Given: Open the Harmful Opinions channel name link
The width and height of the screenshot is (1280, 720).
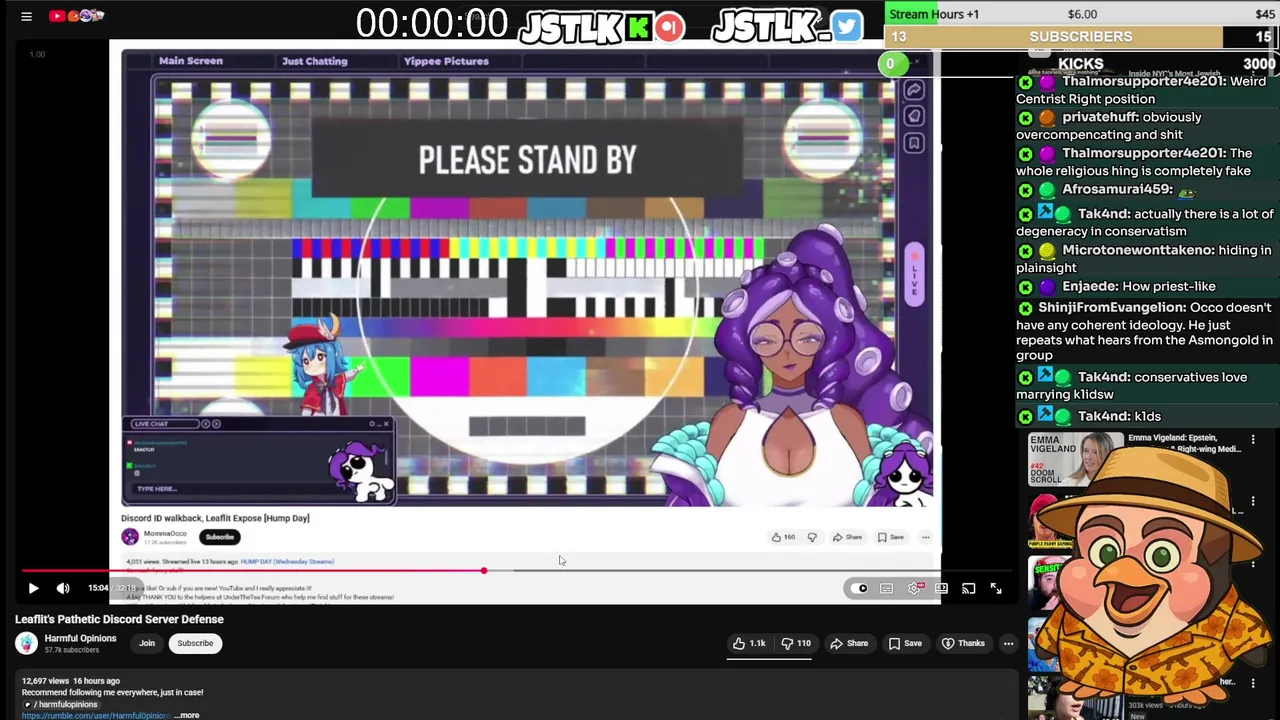Looking at the screenshot, I should click(x=80, y=638).
